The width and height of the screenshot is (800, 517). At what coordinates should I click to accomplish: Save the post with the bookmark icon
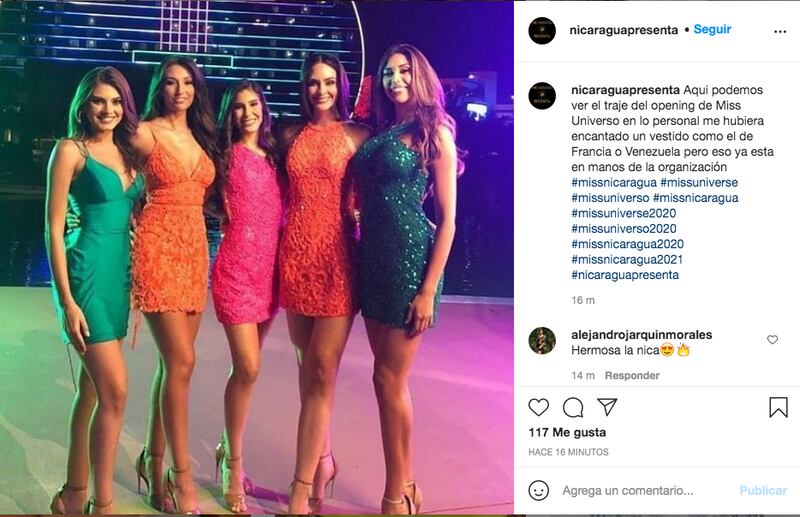coord(778,407)
